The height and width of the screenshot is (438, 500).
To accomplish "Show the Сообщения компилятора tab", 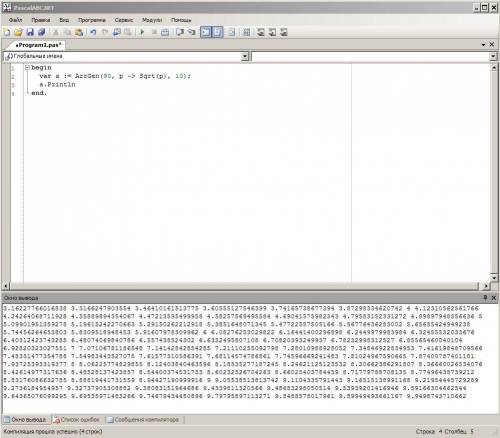I will point(143,420).
